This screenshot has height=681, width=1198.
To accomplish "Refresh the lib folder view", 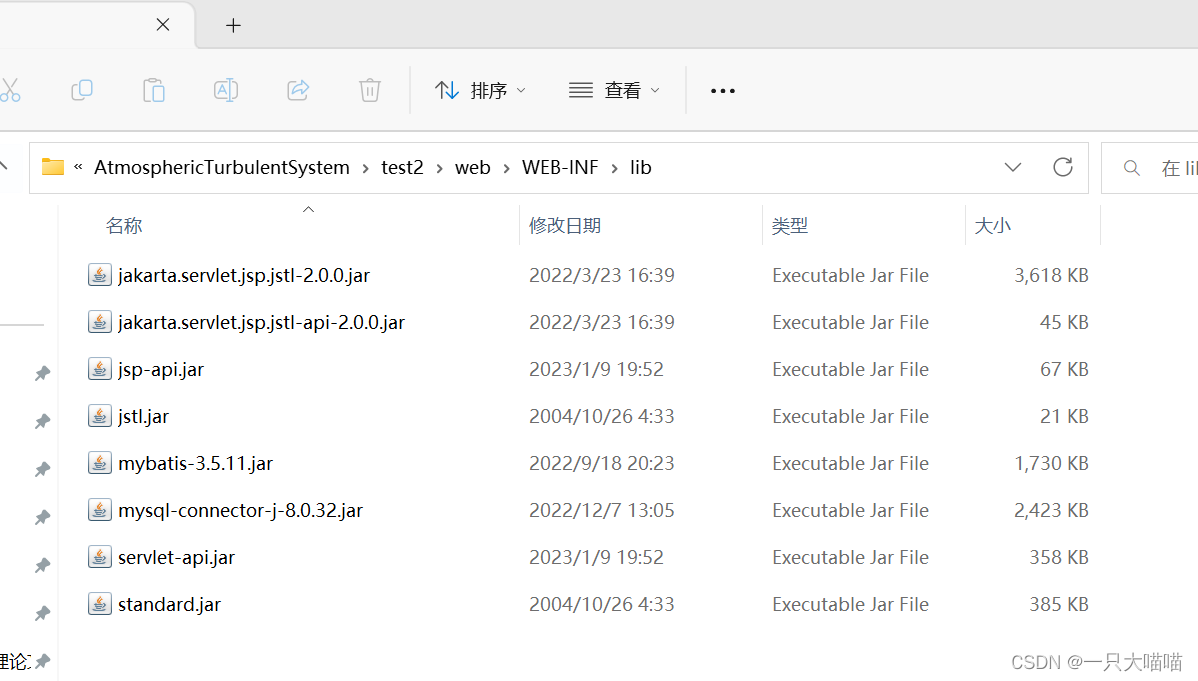I will click(x=1063, y=167).
